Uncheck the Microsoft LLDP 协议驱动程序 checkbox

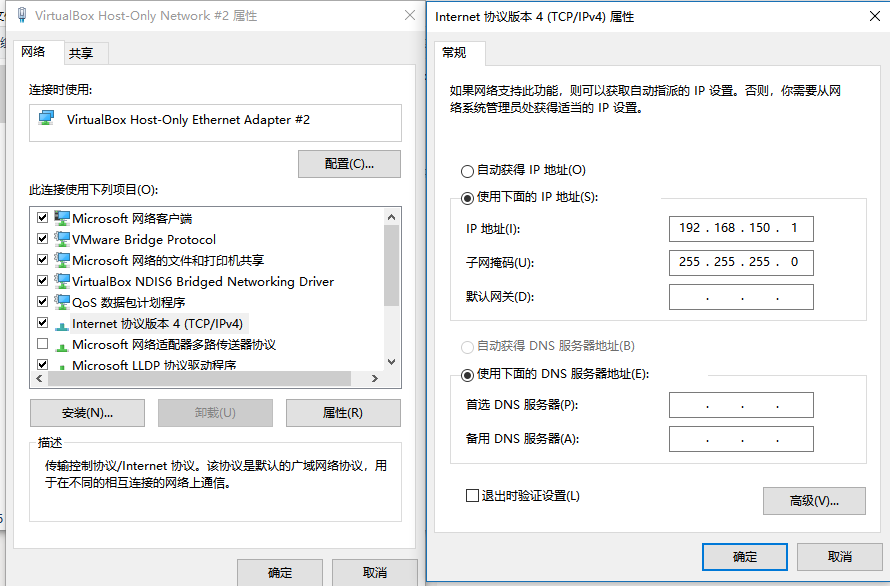(x=42, y=365)
